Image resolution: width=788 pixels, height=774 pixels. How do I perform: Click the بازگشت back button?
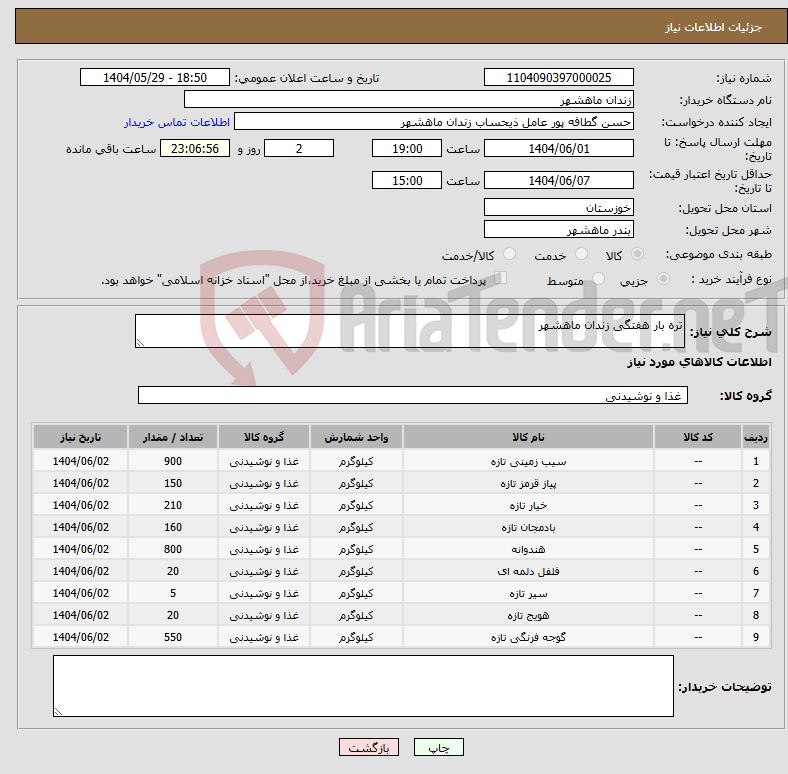369,747
